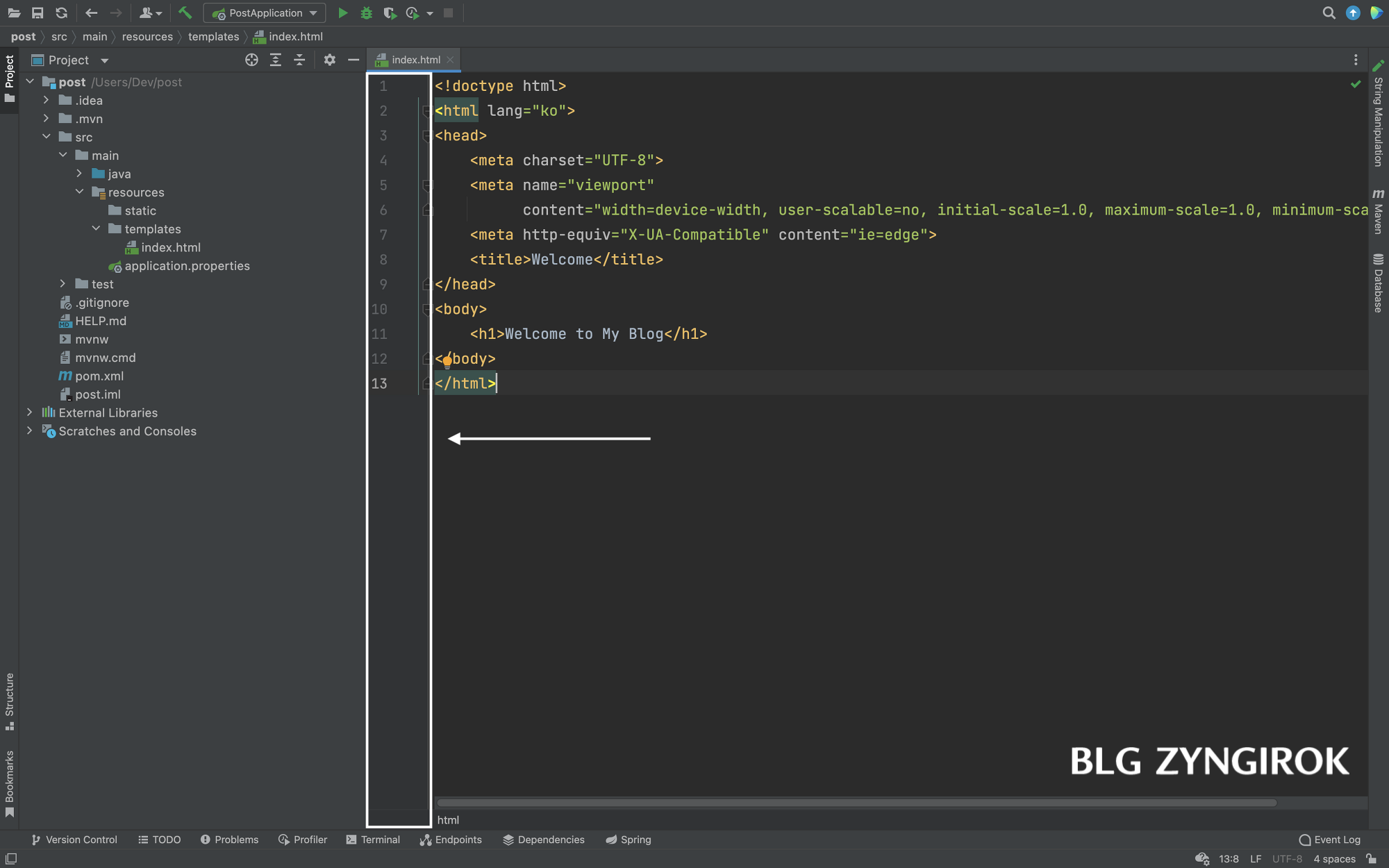
Task: Click 4 spaces indent setting
Action: coord(1334,859)
